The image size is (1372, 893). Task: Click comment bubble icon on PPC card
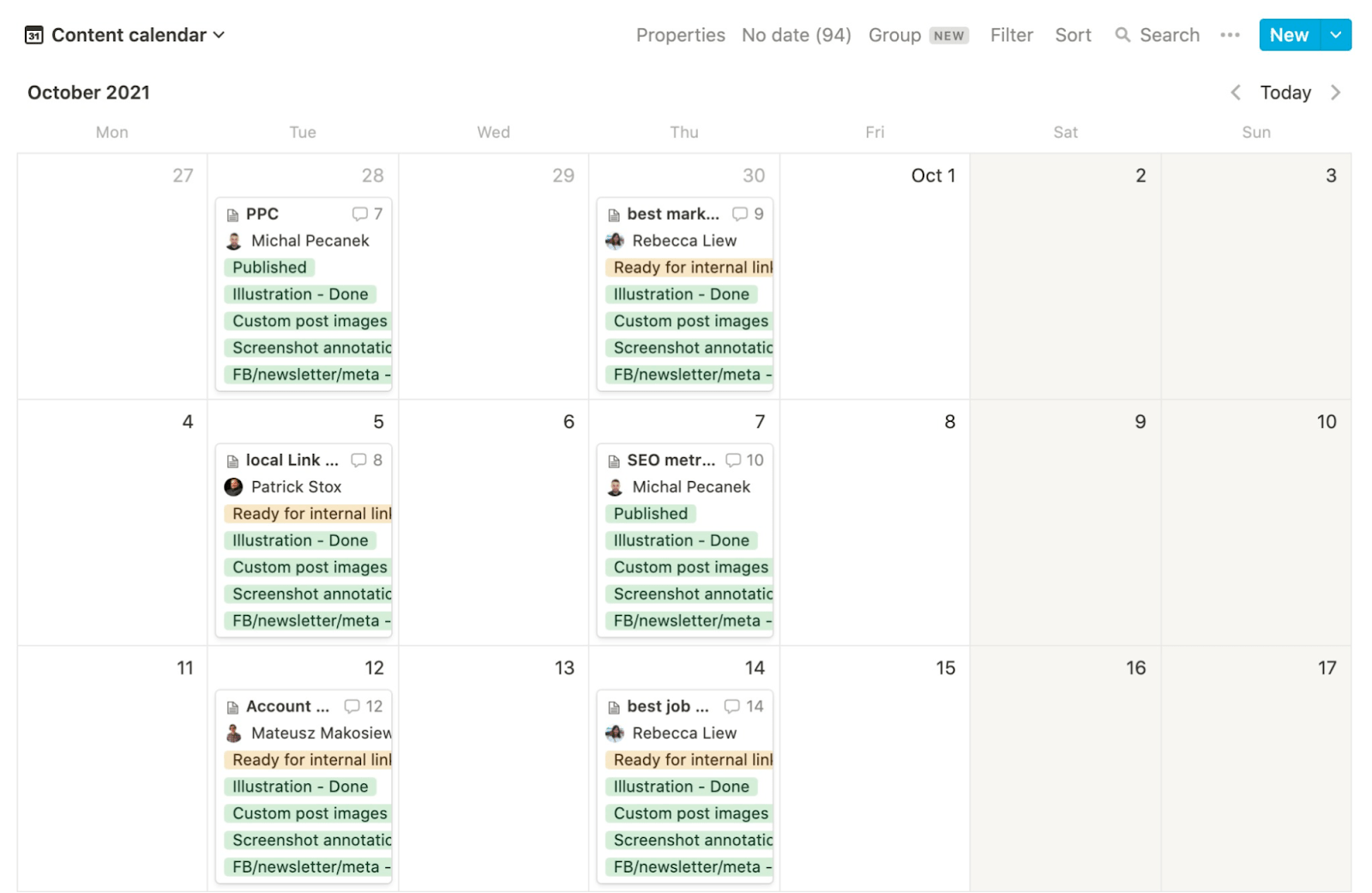[x=359, y=214]
